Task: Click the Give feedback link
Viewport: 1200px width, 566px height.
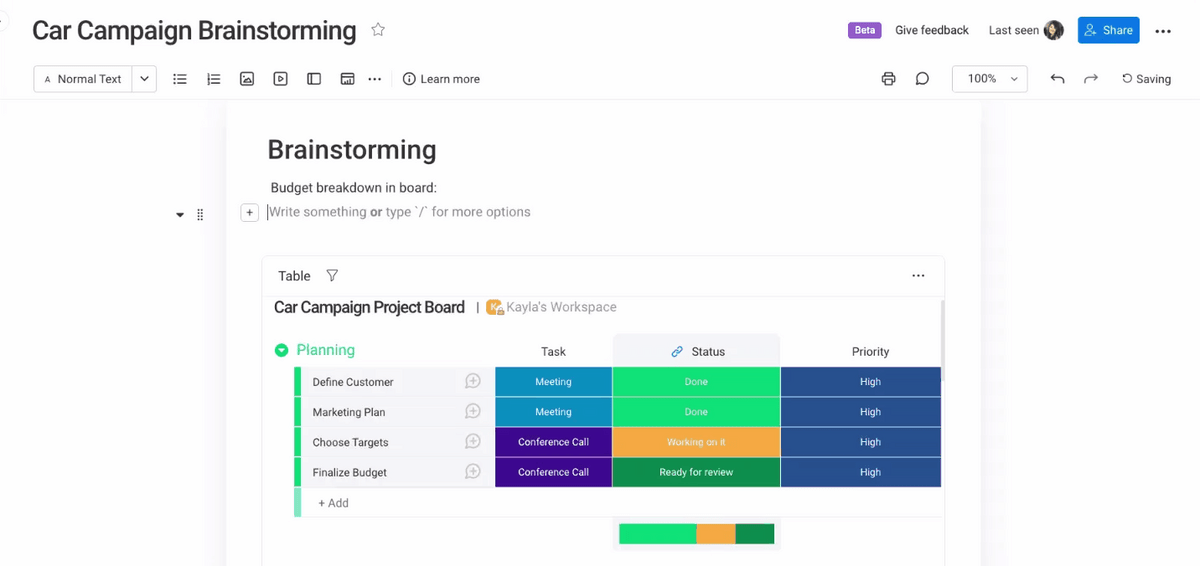Action: coord(931,30)
